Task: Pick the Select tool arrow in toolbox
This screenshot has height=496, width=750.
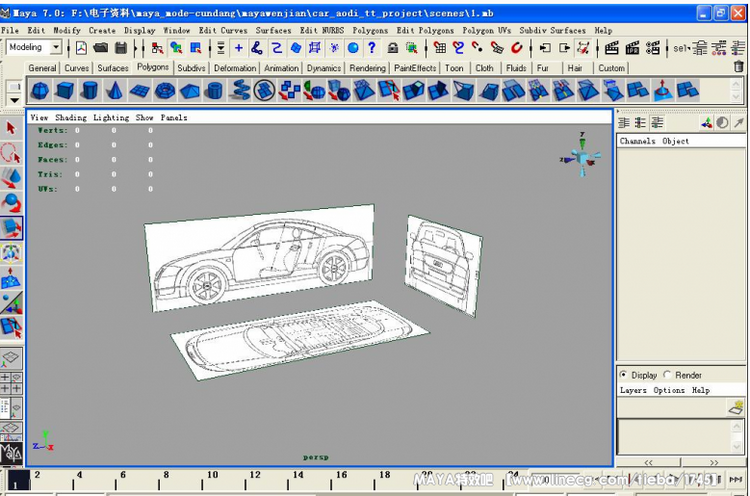Action: [x=11, y=129]
